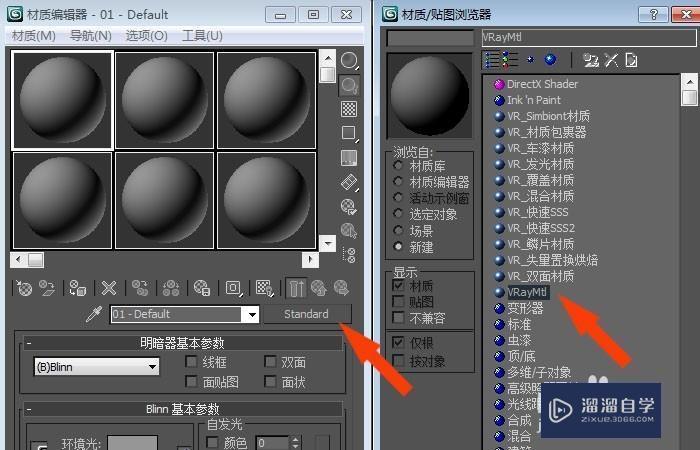Select the 材质编辑器 radio button
The width and height of the screenshot is (700, 450).
point(398,182)
